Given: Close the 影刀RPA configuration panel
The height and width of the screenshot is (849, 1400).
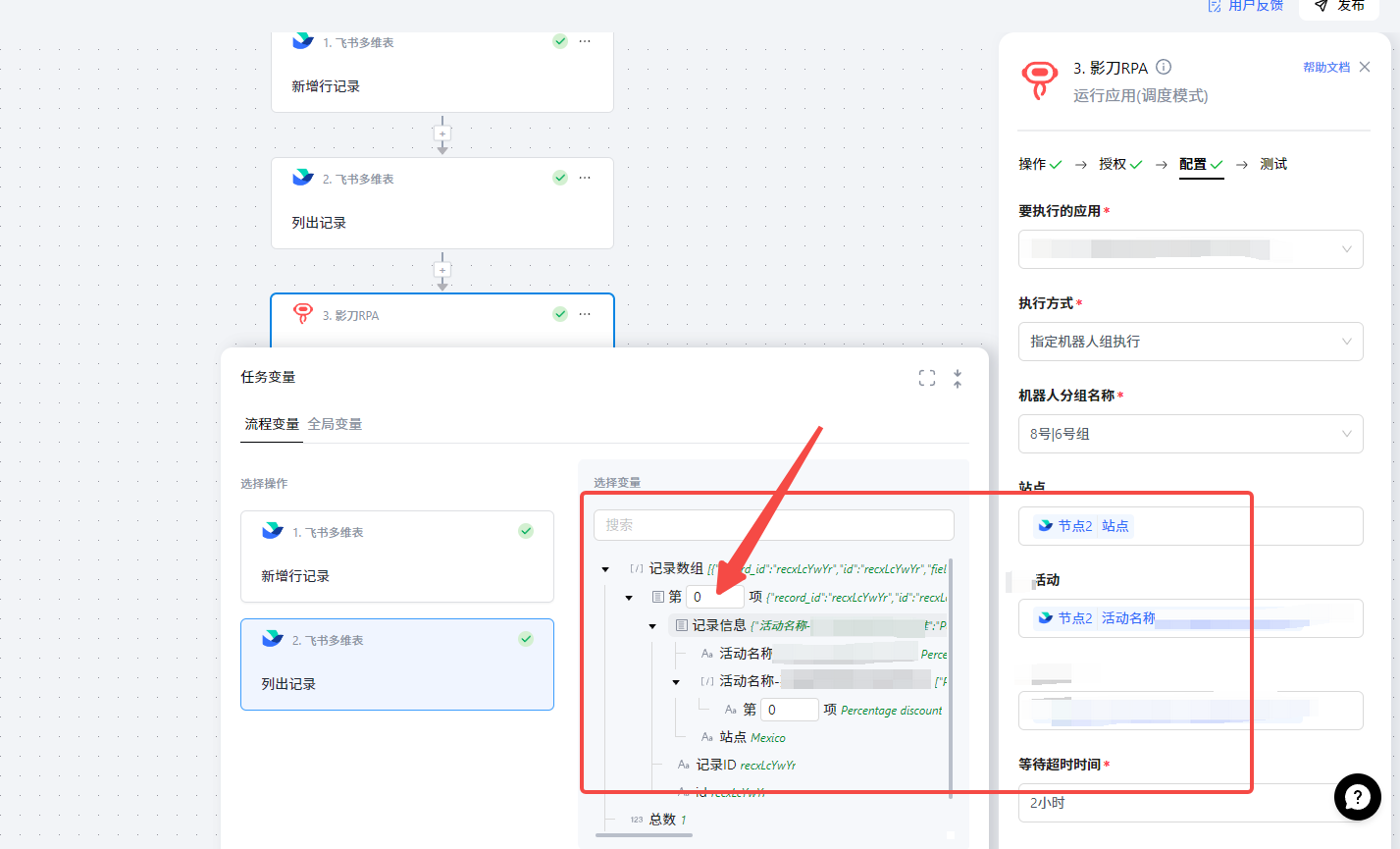Looking at the screenshot, I should click(x=1365, y=67).
